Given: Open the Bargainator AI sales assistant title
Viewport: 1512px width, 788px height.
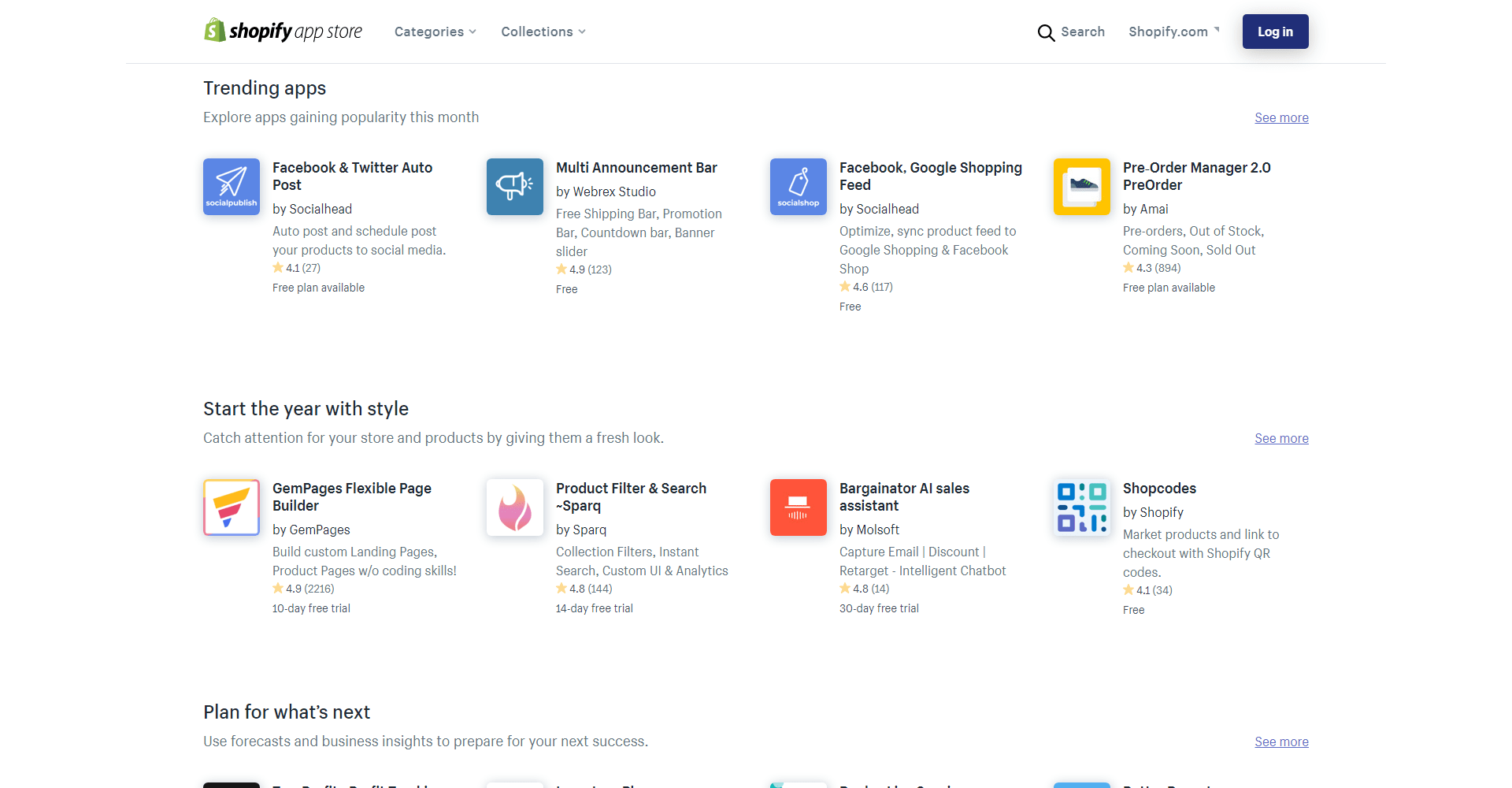Looking at the screenshot, I should click(x=904, y=496).
